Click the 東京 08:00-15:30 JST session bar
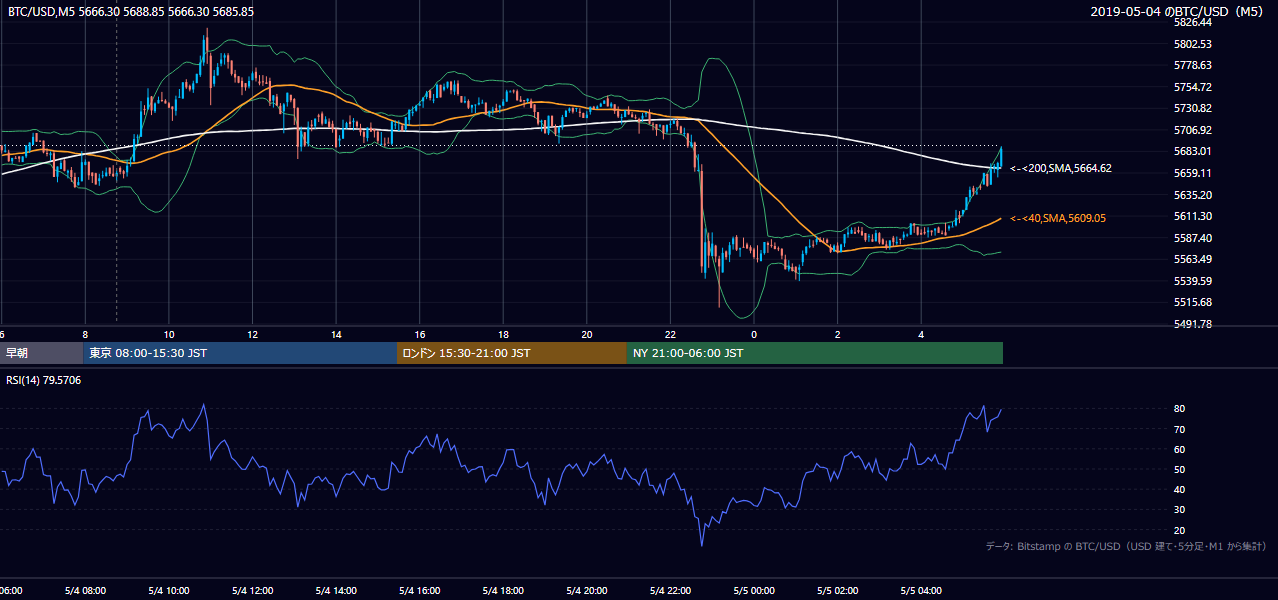Screen dimensions: 1278x600 pyautogui.click(x=240, y=353)
